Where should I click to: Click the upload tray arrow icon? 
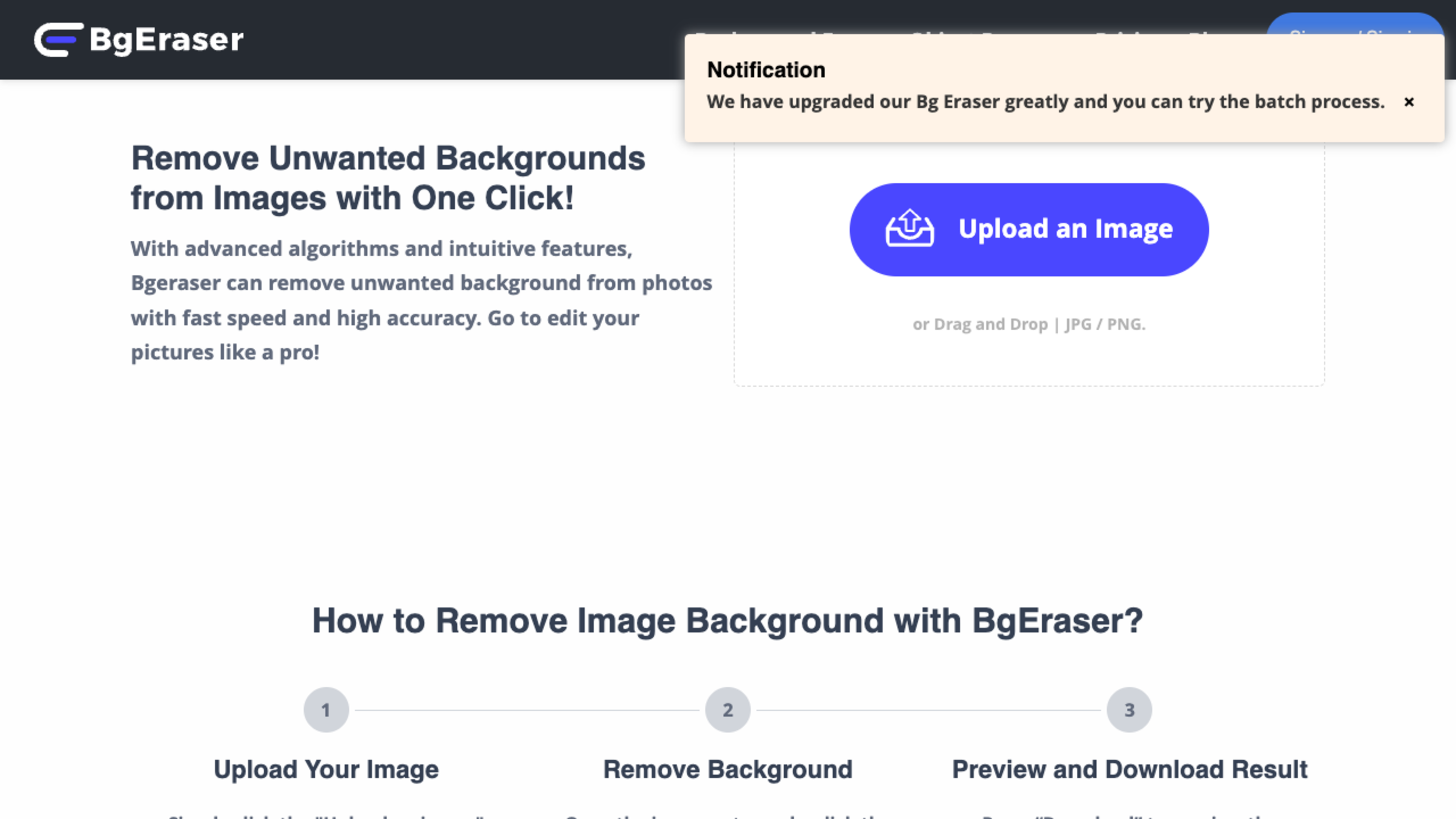pyautogui.click(x=910, y=228)
